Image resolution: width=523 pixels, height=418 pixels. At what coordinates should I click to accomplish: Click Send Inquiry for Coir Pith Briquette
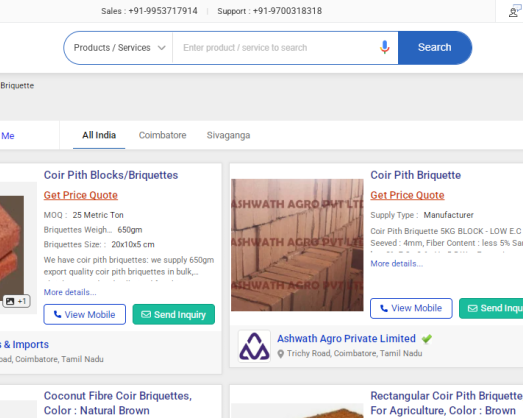tap(491, 308)
